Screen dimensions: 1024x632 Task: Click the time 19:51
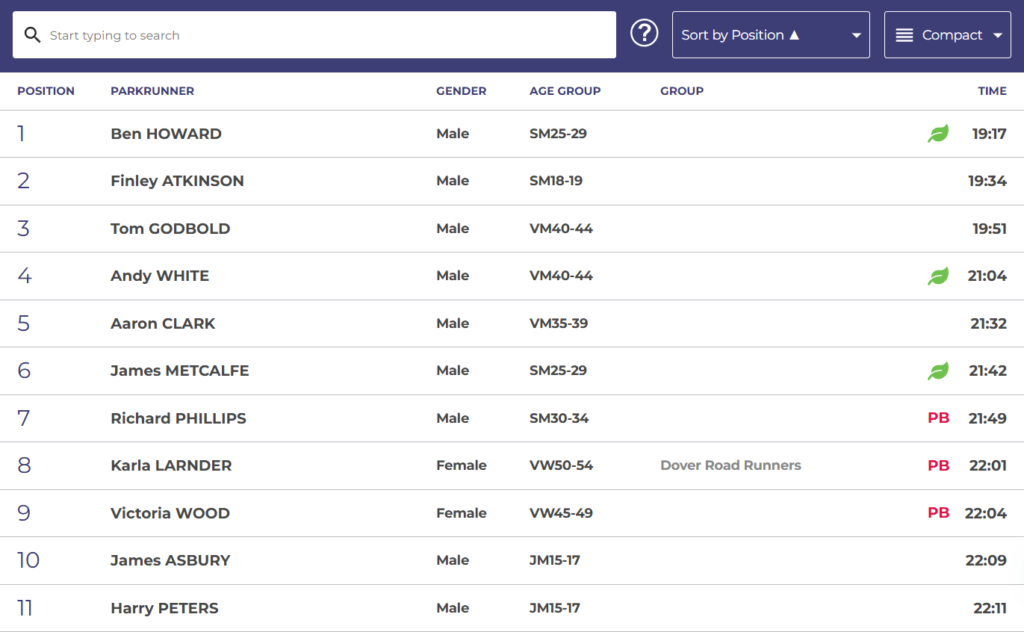[x=989, y=229]
